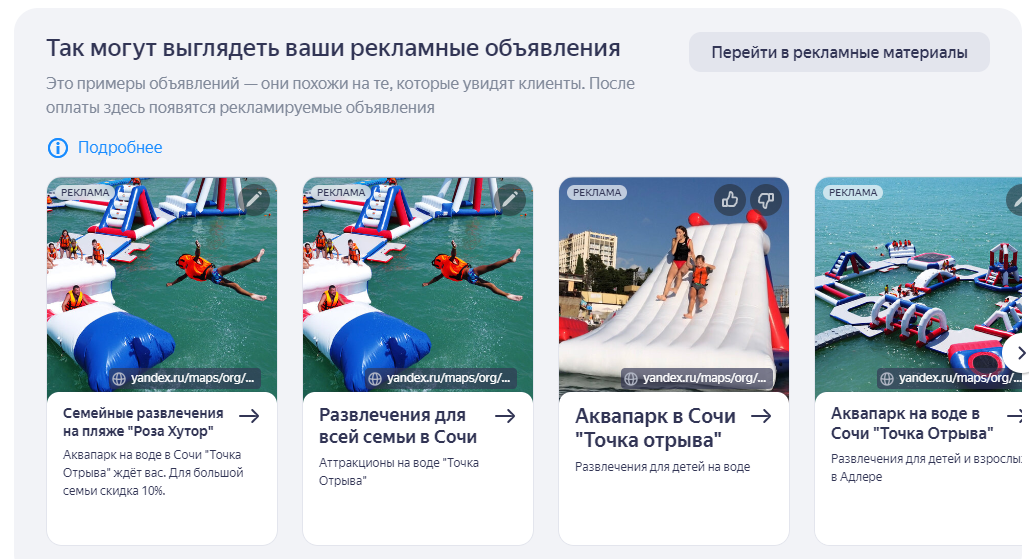Click the Аквапарк на воде в Сочи headline
1029x559 pixels.
pyautogui.click(x=912, y=423)
